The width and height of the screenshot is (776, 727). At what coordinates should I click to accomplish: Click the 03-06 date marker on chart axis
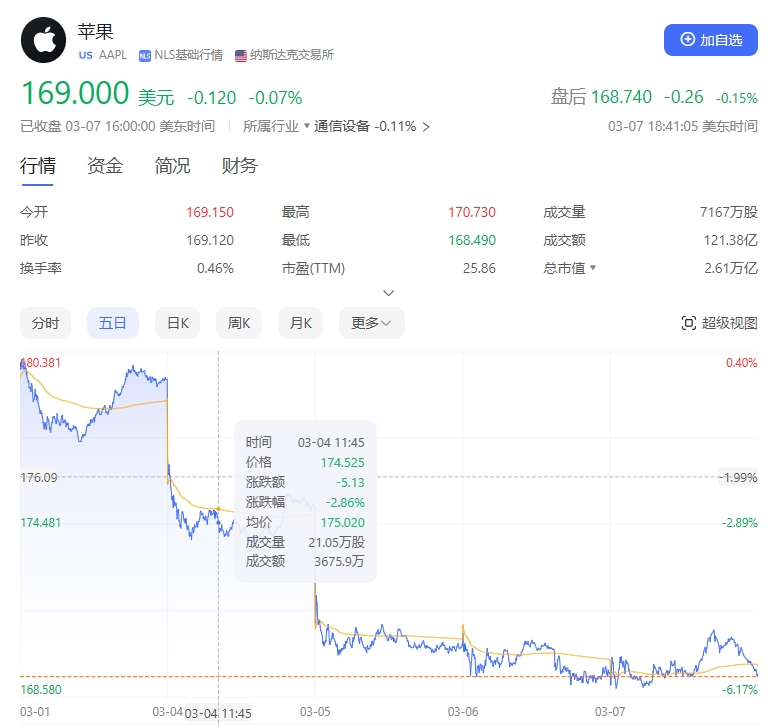(x=463, y=712)
